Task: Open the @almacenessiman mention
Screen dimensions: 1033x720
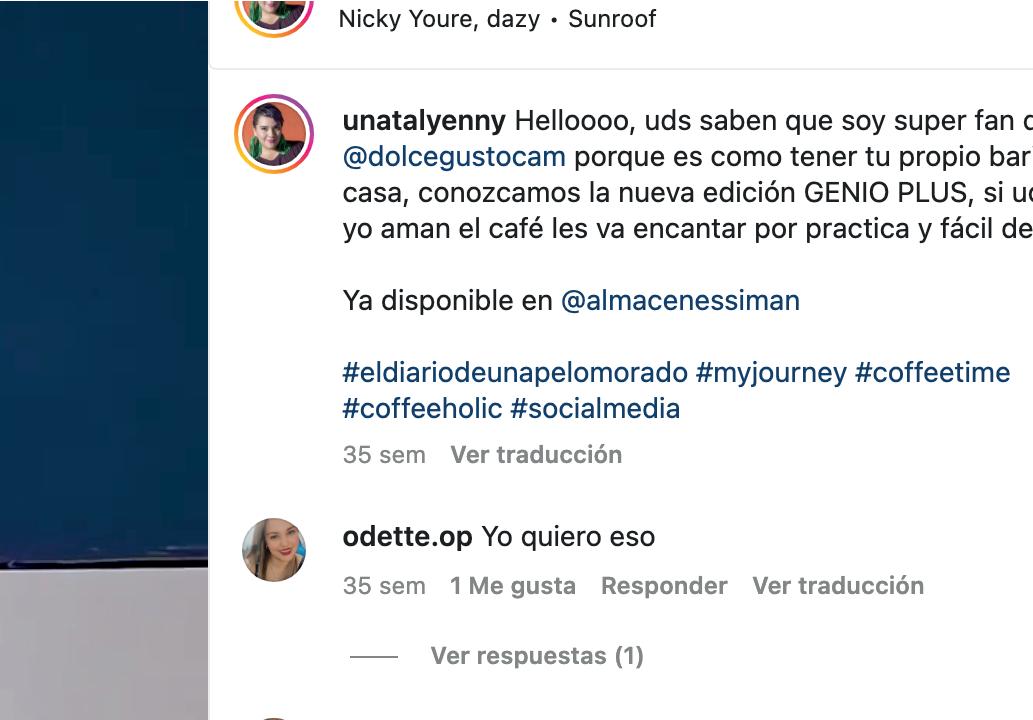Action: [680, 301]
